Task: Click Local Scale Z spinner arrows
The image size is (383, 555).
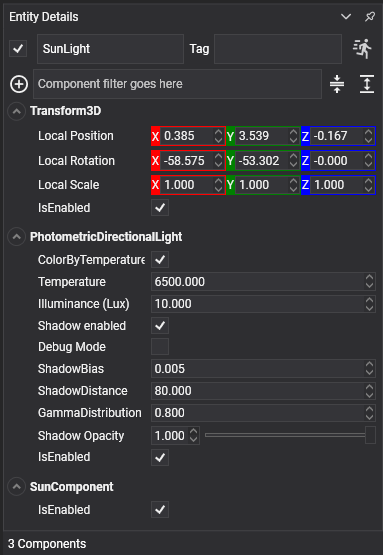Action: 368,185
